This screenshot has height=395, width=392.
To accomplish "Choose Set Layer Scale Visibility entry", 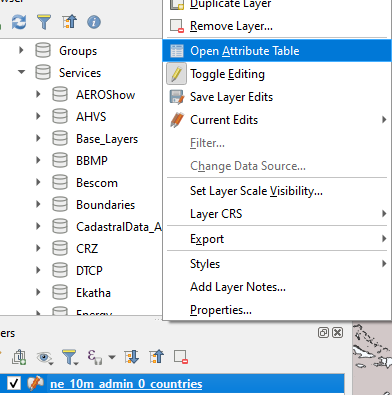I will 277,191.
